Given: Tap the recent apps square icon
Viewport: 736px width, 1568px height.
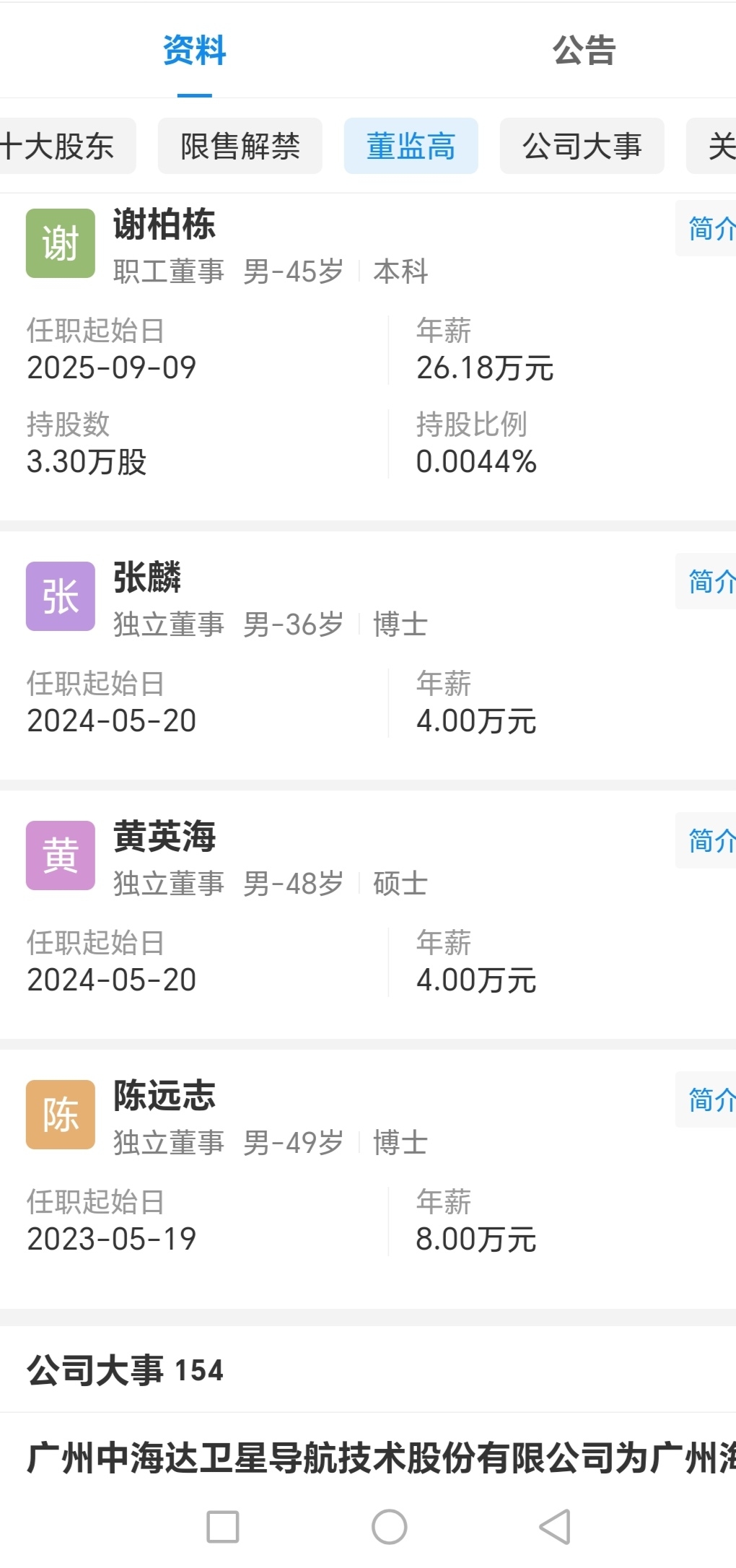Looking at the screenshot, I should click(223, 1526).
